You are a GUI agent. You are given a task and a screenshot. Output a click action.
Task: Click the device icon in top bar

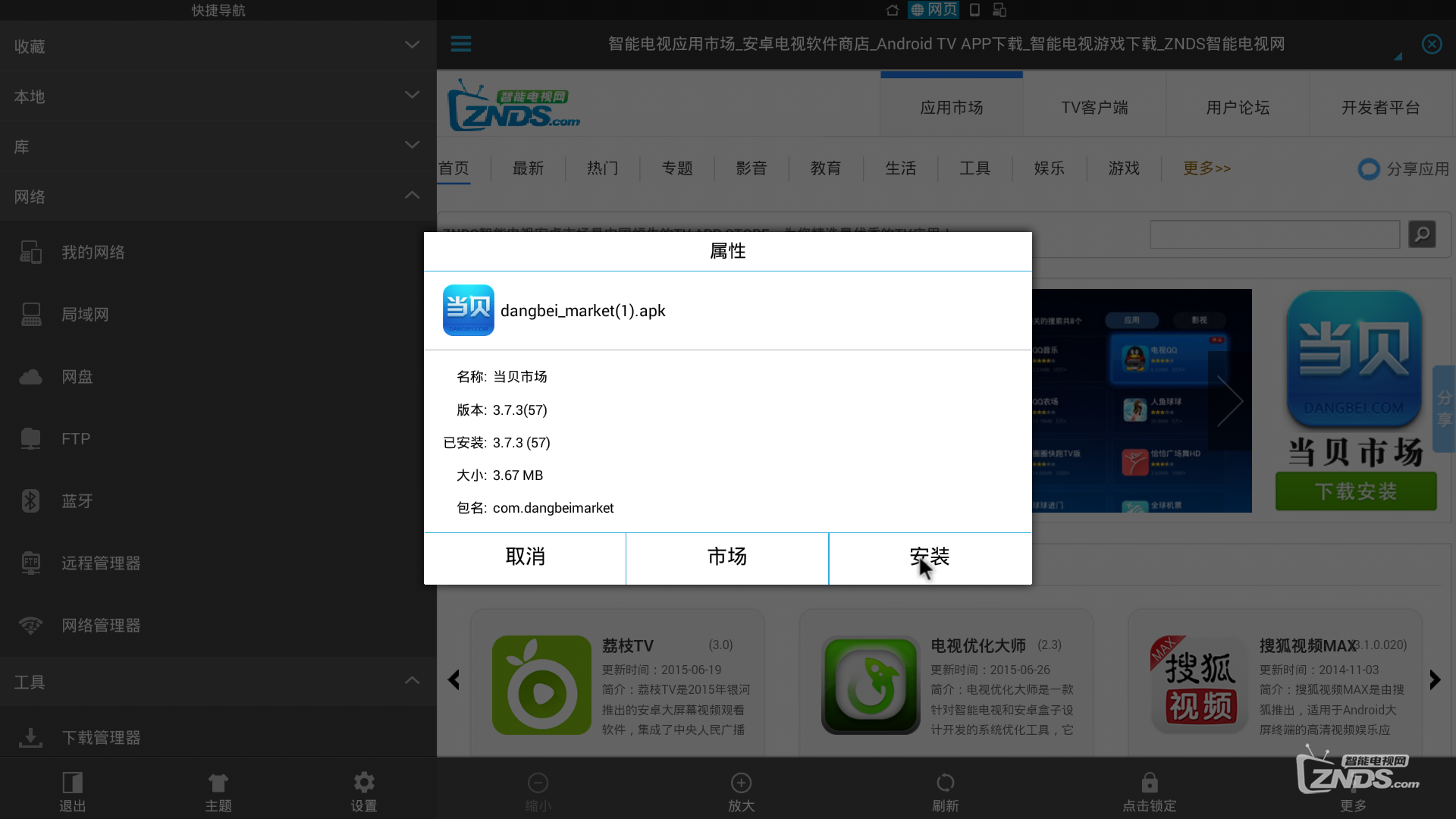point(975,10)
